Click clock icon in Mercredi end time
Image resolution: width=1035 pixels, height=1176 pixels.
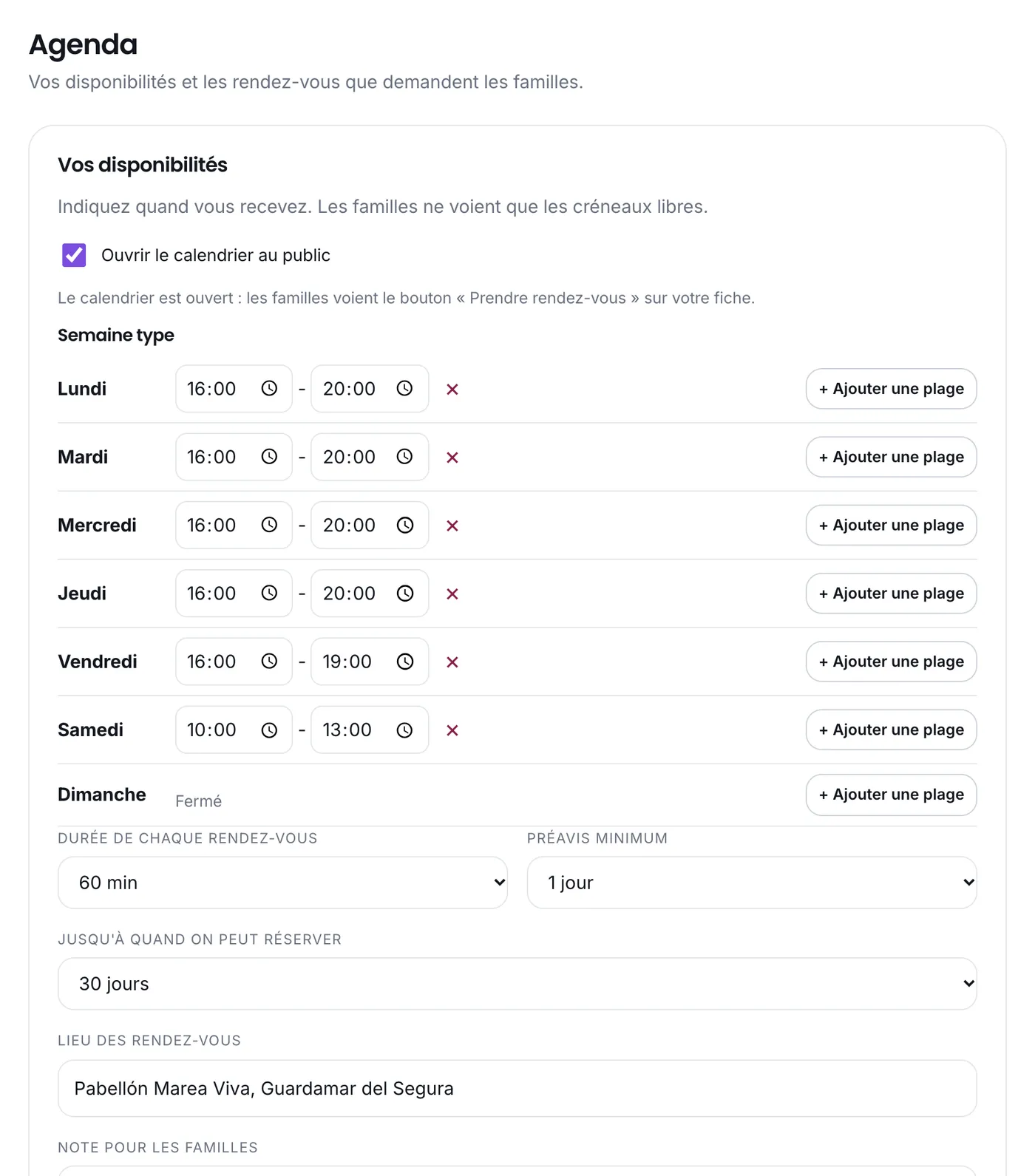[x=405, y=526]
